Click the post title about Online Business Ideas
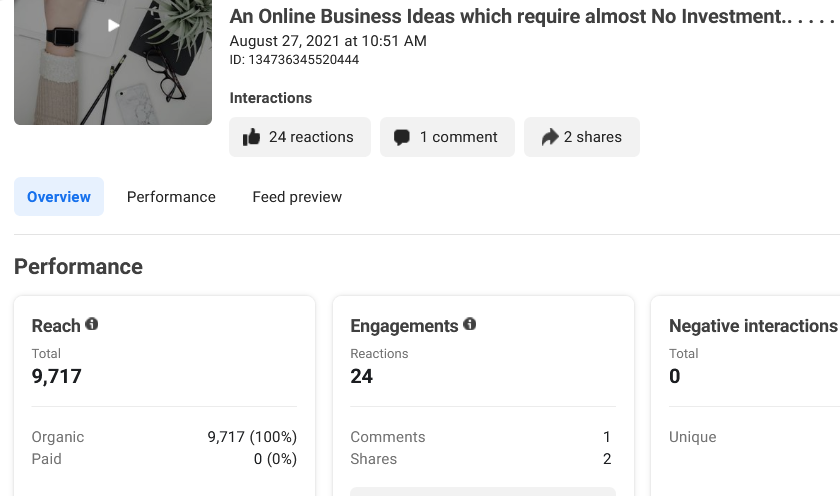 coord(532,17)
